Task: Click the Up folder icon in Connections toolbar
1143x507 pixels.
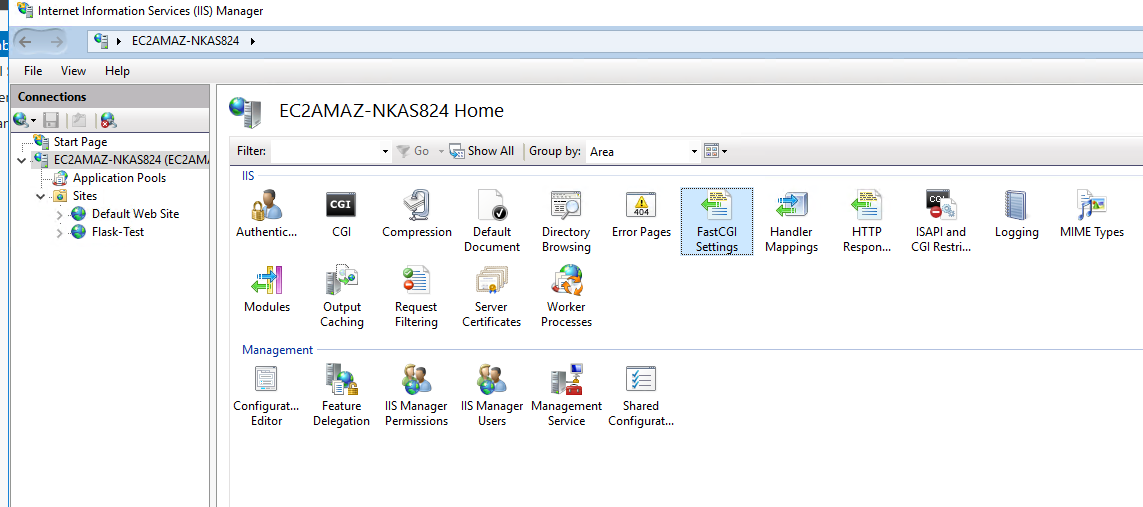Action: pos(79,120)
